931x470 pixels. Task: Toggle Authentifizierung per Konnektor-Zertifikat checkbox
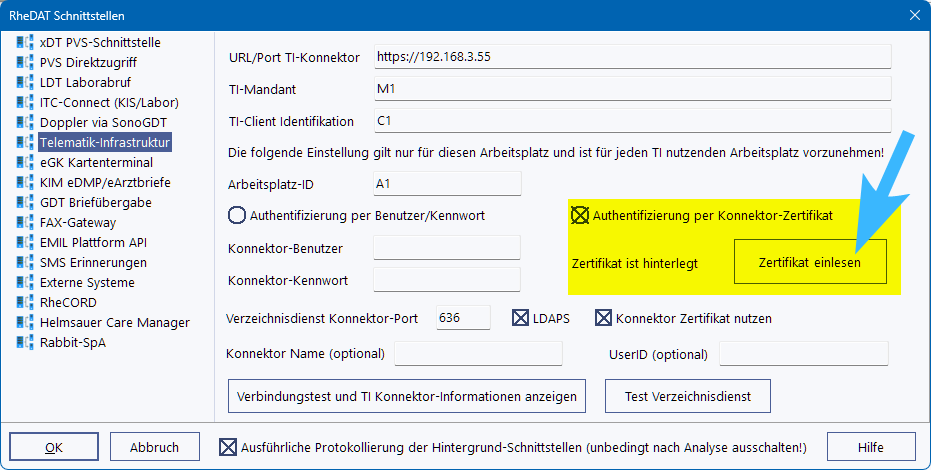pos(580,214)
